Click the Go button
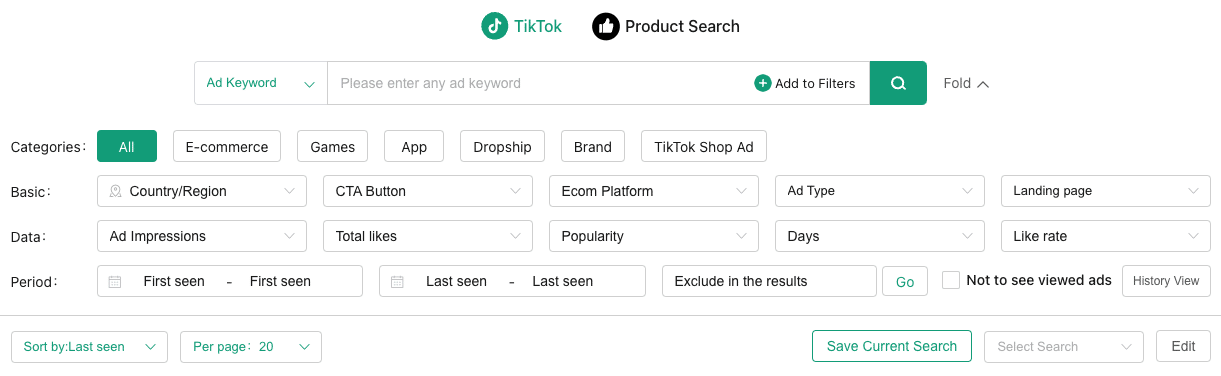The image size is (1221, 376). pyautogui.click(x=905, y=282)
